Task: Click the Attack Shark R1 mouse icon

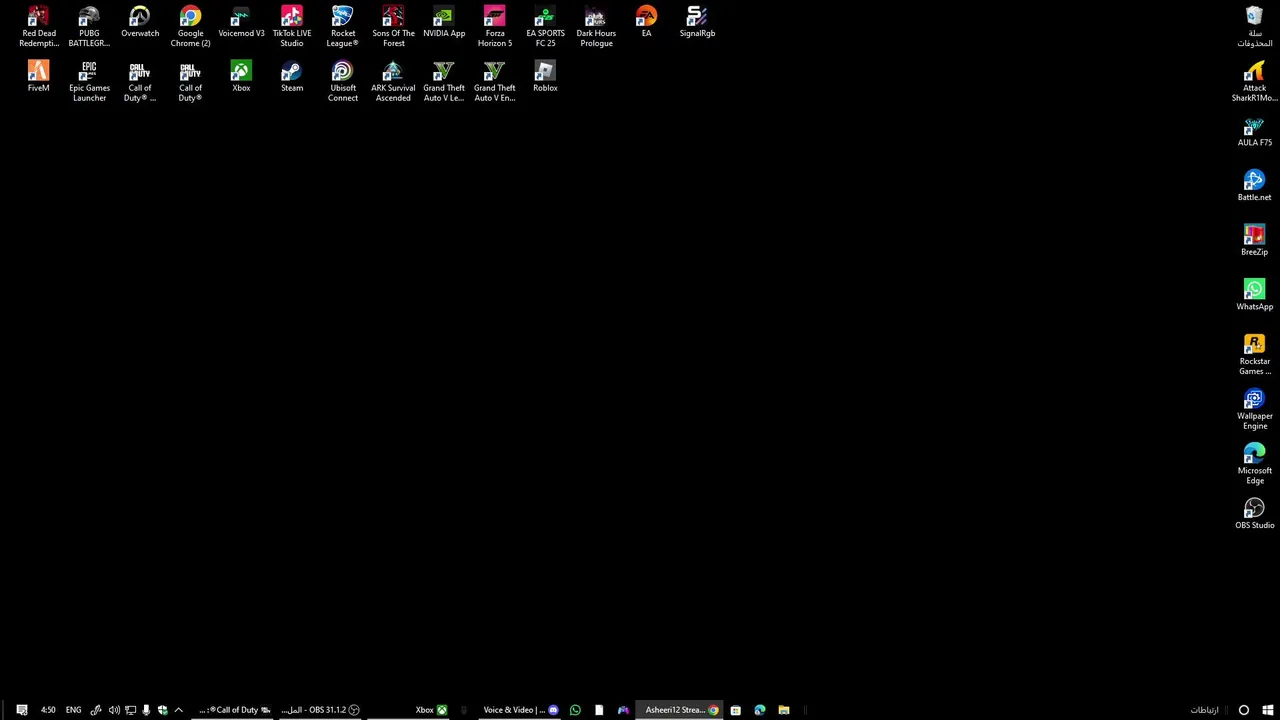Action: pyautogui.click(x=1254, y=81)
